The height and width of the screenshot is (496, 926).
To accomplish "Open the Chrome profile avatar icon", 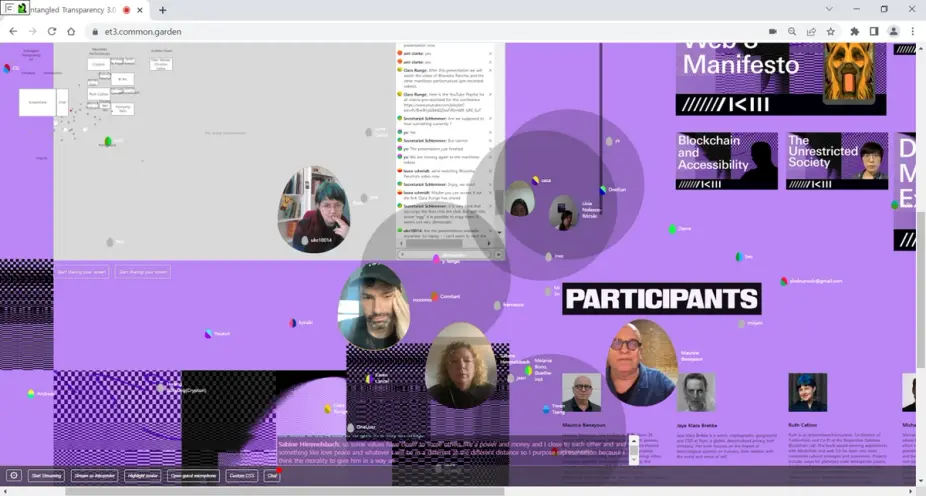I will click(894, 31).
